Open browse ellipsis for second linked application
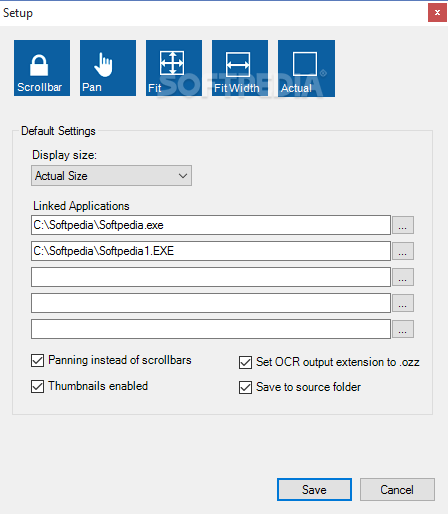 [x=403, y=251]
